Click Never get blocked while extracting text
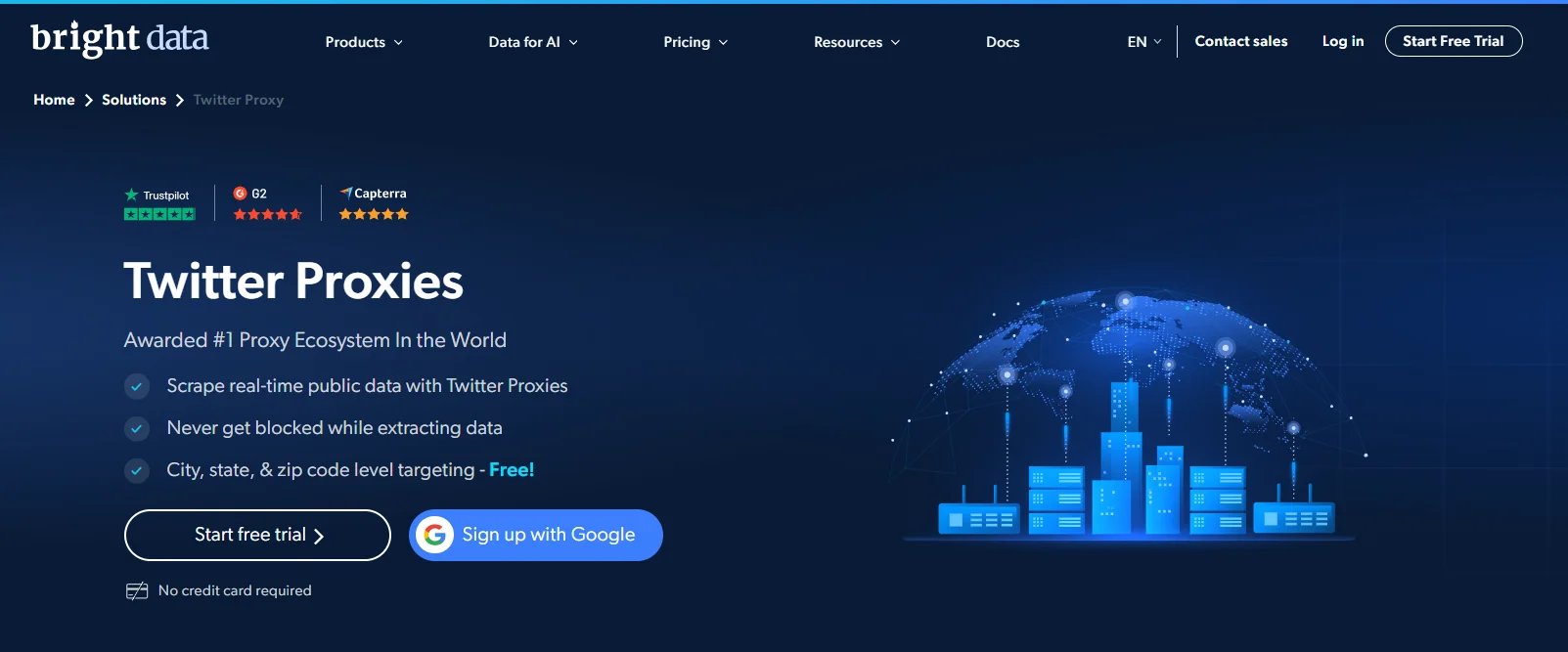Viewport: 1568px width, 652px height. click(x=335, y=428)
